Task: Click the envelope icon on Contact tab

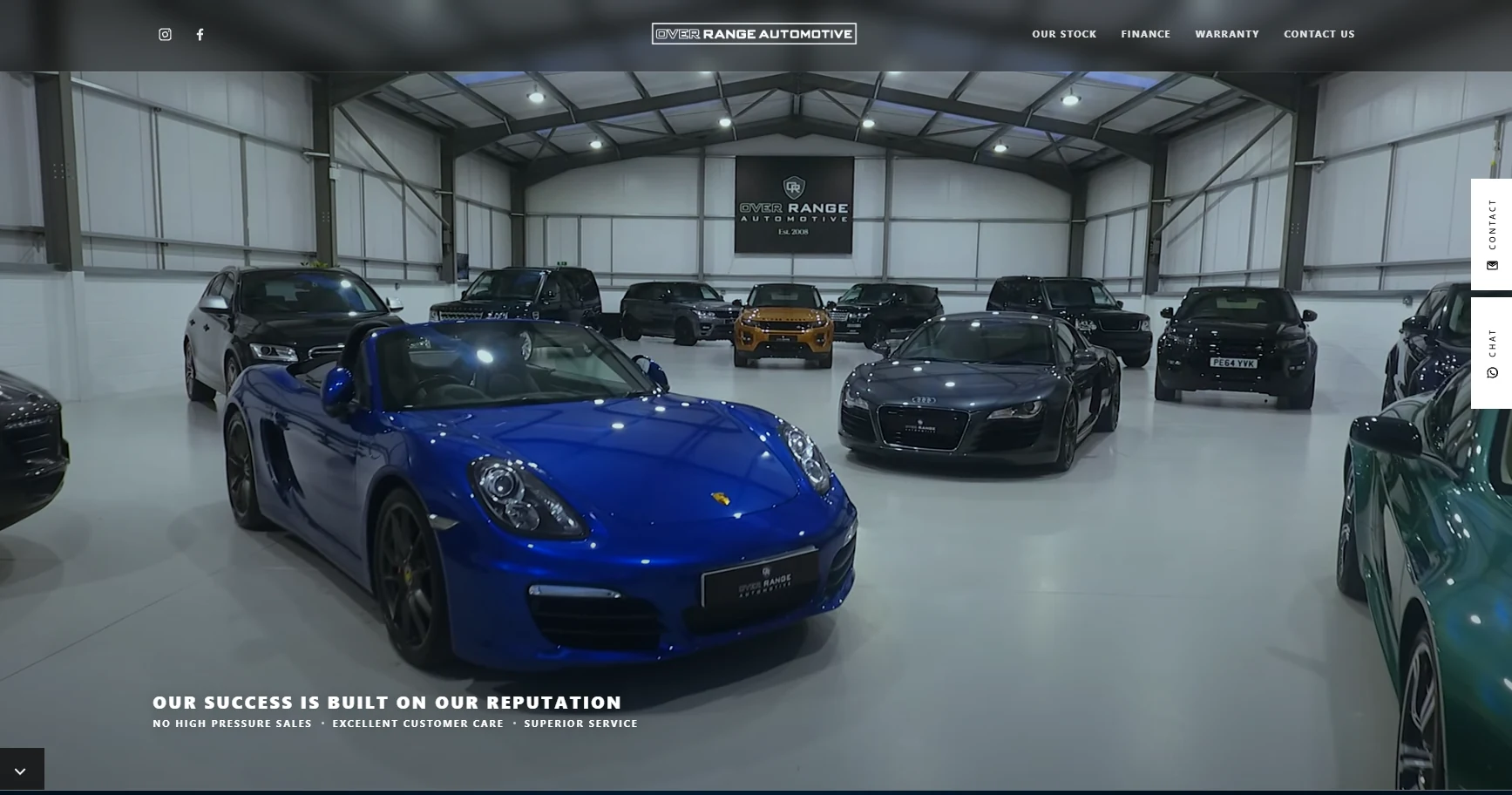Action: point(1492,265)
